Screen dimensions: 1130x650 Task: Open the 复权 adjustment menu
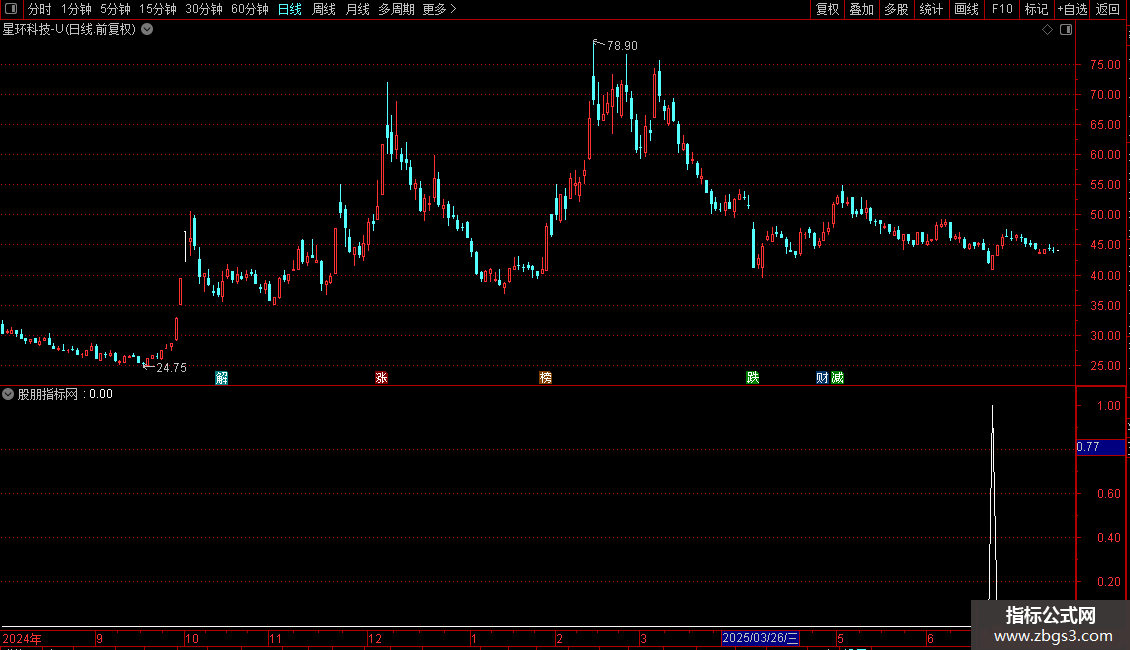click(x=827, y=9)
